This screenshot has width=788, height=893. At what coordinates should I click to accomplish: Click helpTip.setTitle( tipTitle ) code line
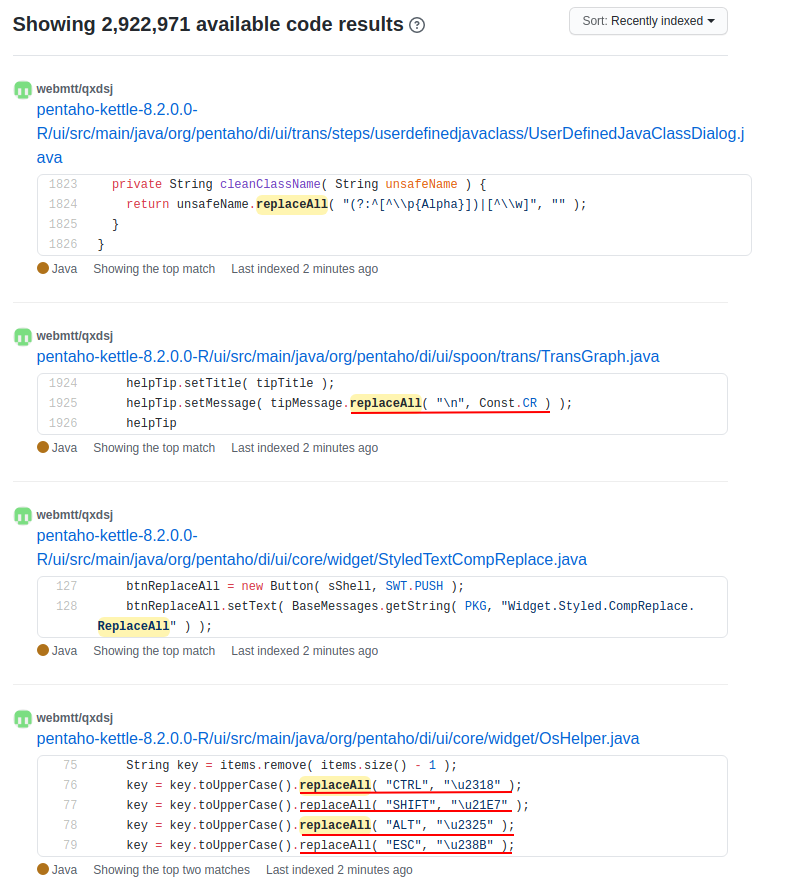[x=230, y=383]
